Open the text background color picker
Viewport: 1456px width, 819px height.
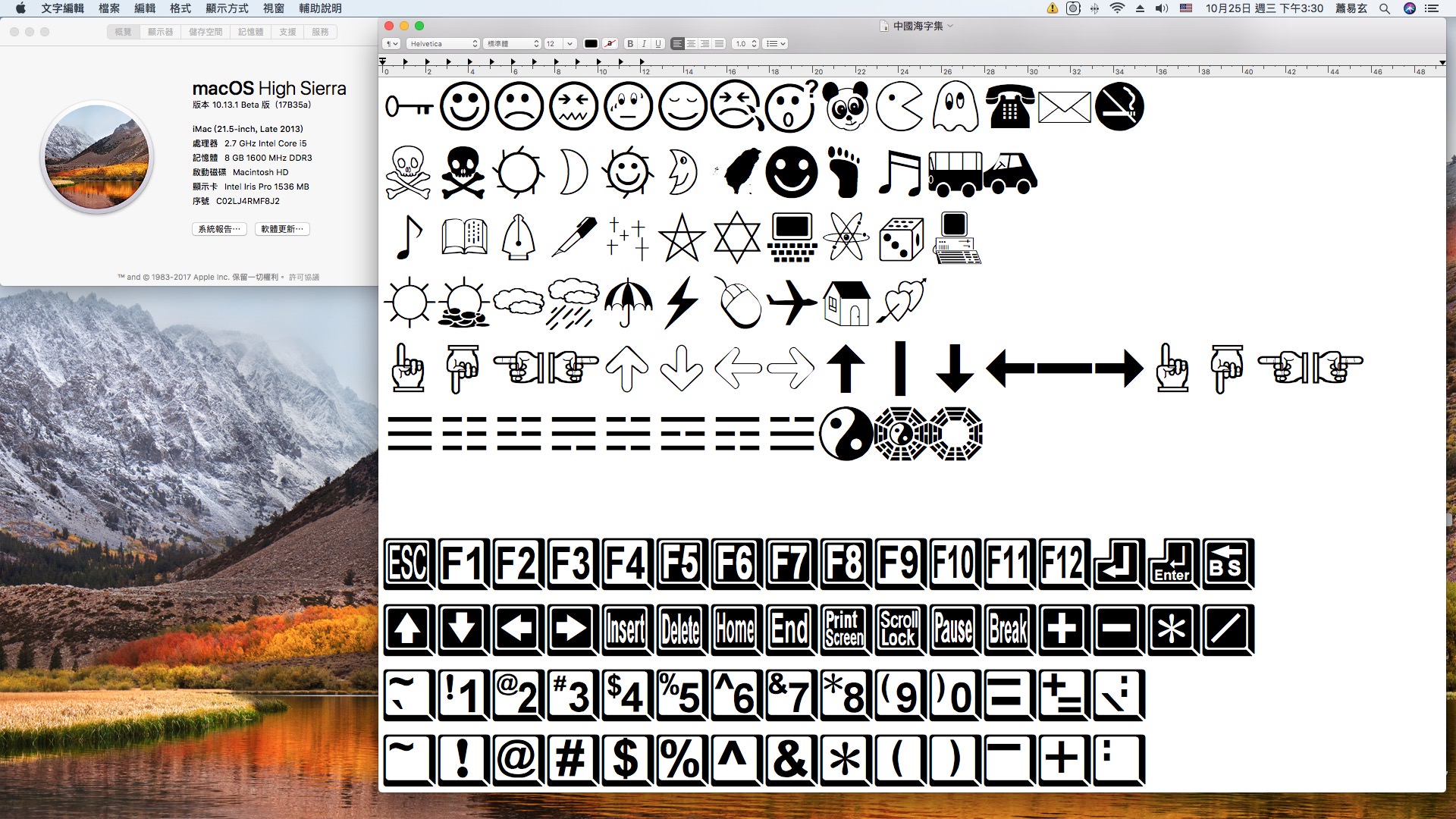pyautogui.click(x=610, y=44)
